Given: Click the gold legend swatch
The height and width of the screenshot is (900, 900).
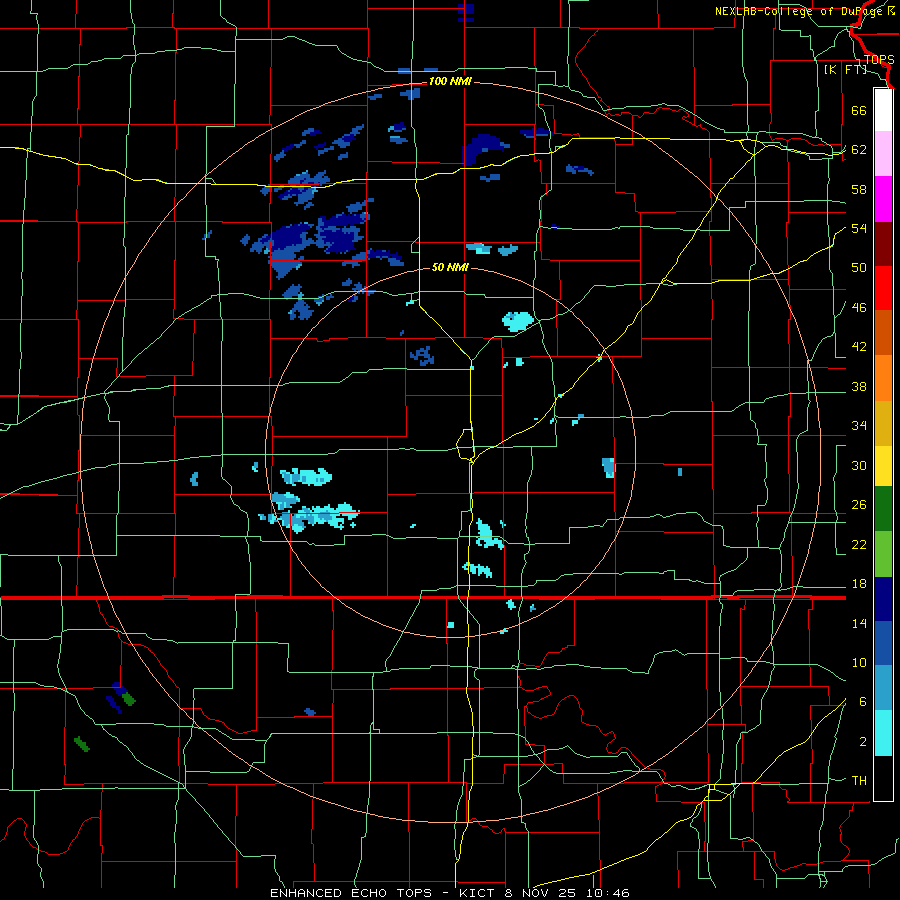Looking at the screenshot, I should click(883, 423).
